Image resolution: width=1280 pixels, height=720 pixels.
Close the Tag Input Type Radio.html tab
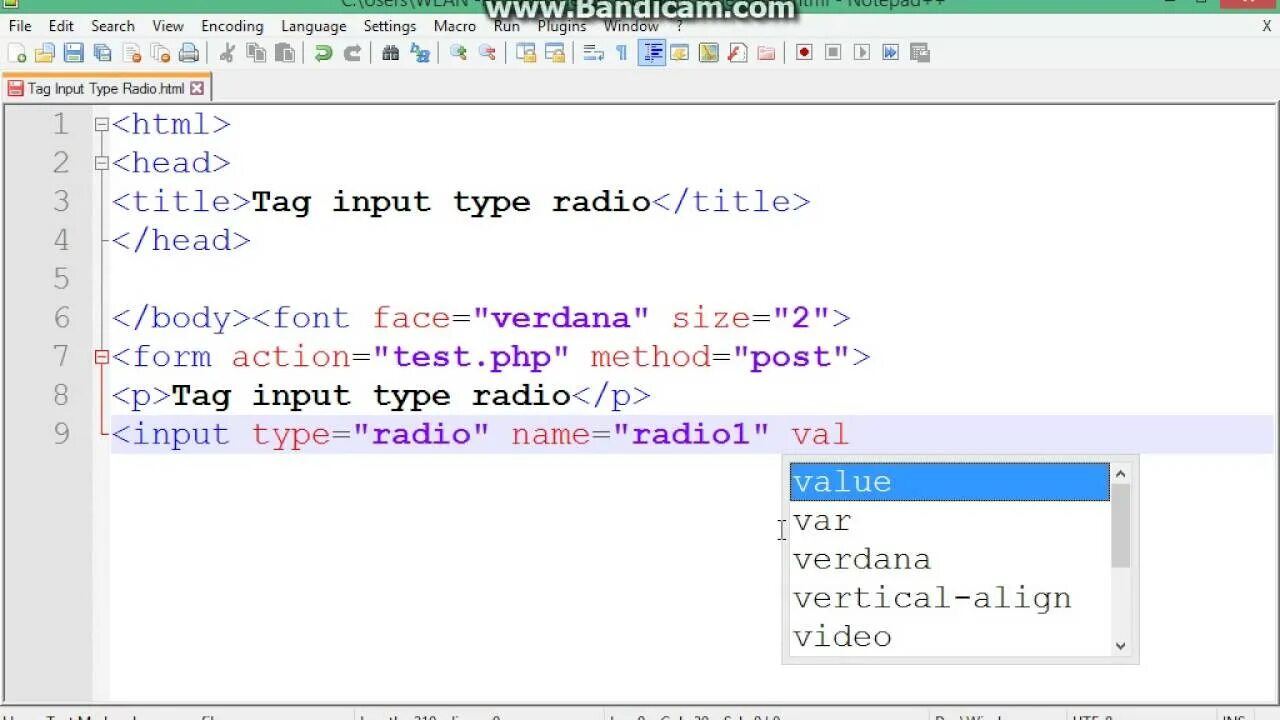[197, 88]
